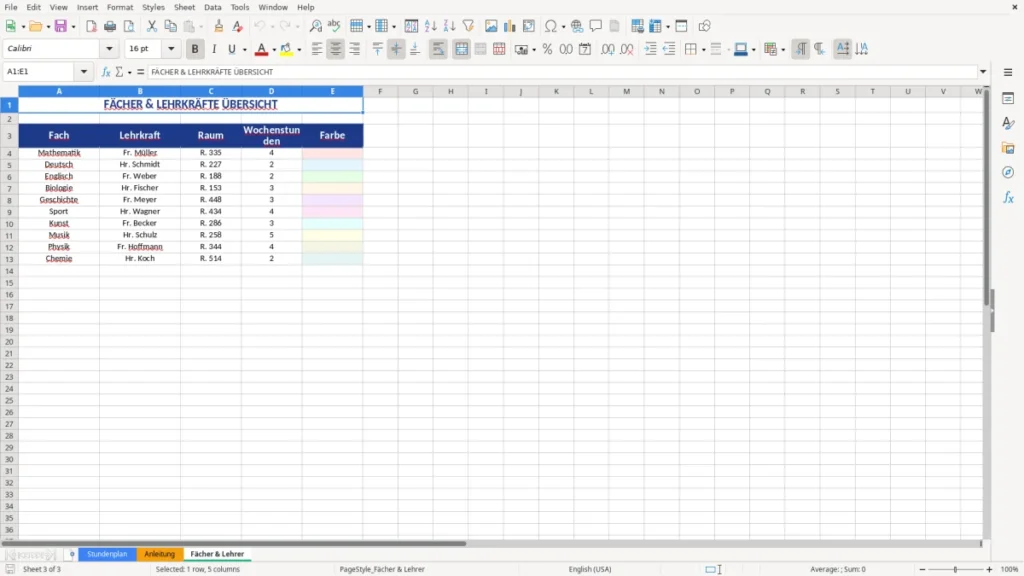Open the Function Wizard next to the Name Box
Image resolution: width=1024 pixels, height=576 pixels.
pyautogui.click(x=106, y=72)
